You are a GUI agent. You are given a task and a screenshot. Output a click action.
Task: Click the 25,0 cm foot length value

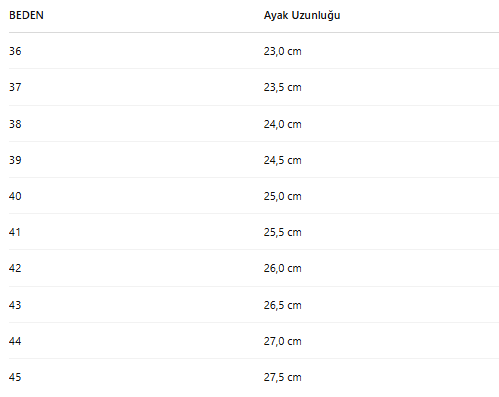(x=283, y=196)
